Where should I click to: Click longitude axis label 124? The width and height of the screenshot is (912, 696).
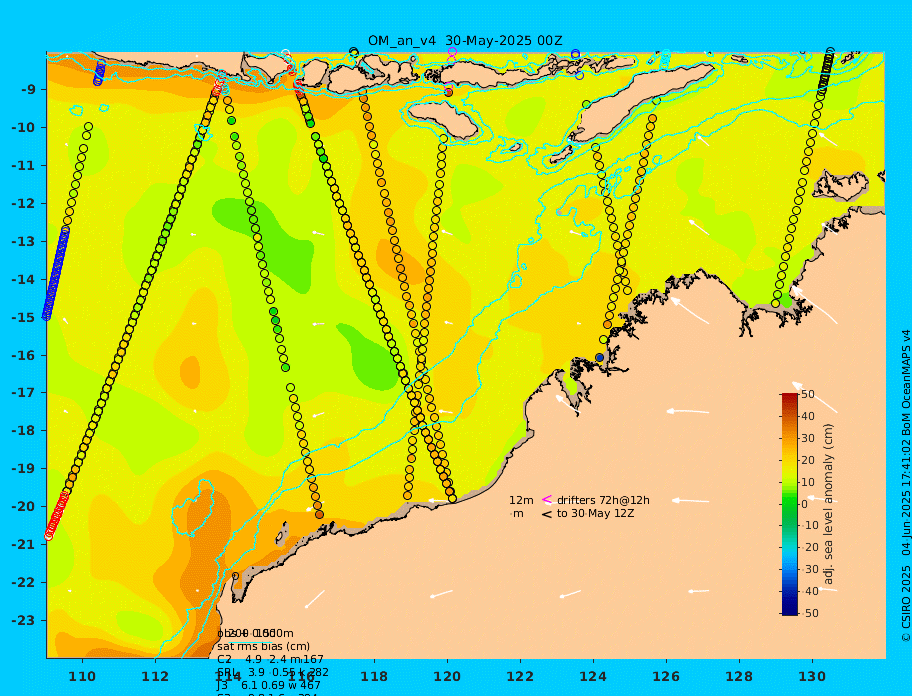click(x=593, y=677)
